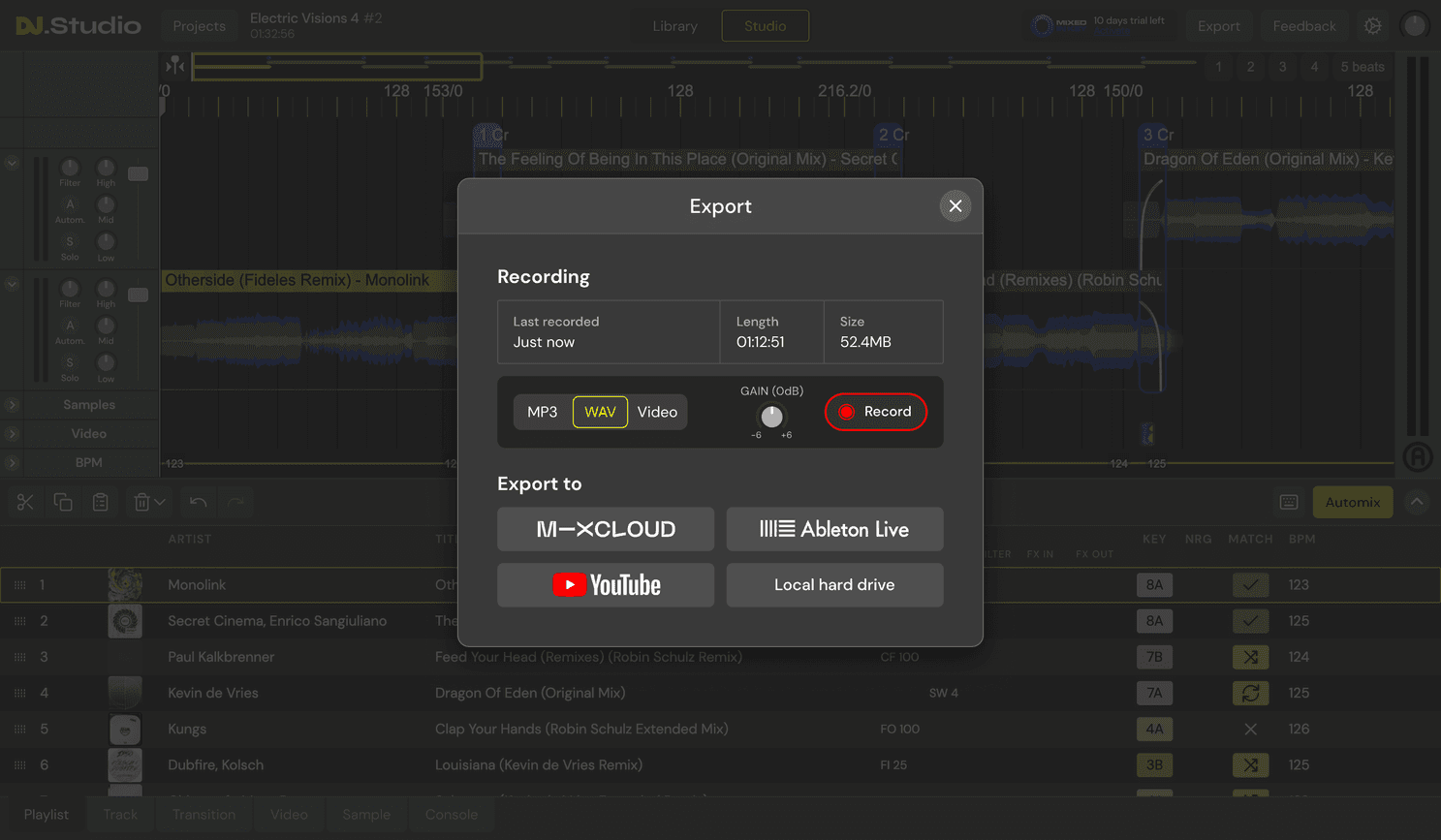Screen dimensions: 1441x840
Task: Turn the second lane High knob
Action: coord(106,289)
